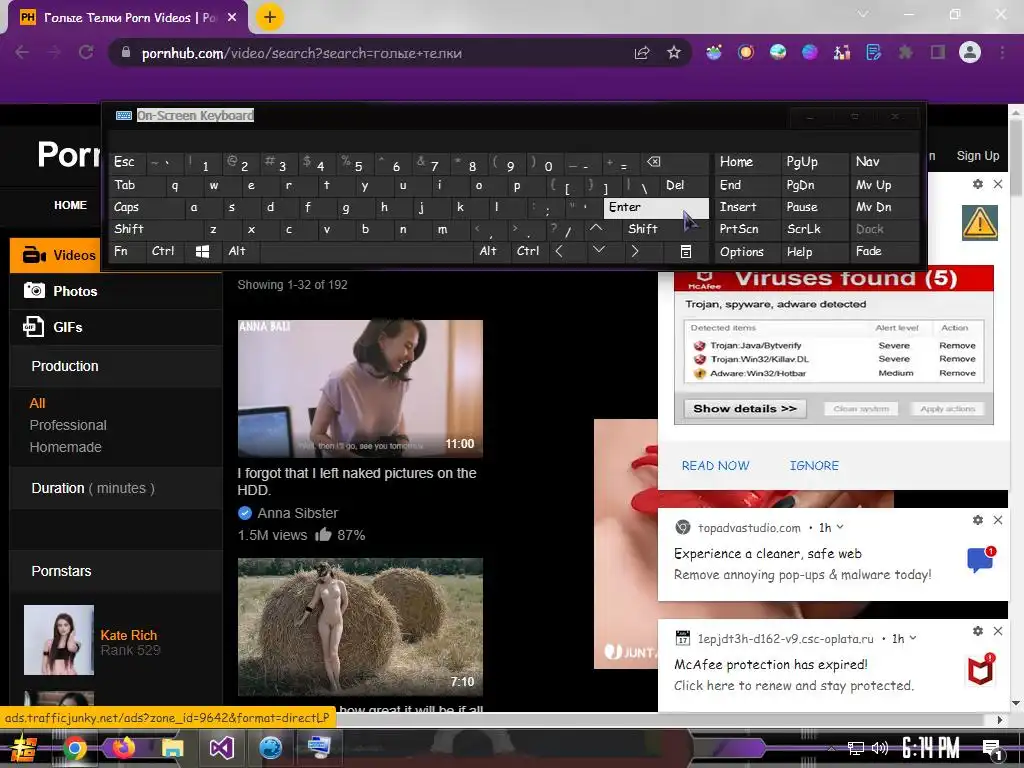
Task: Tap the spacebar on the On-Screen Keyboard
Action: pos(367,251)
